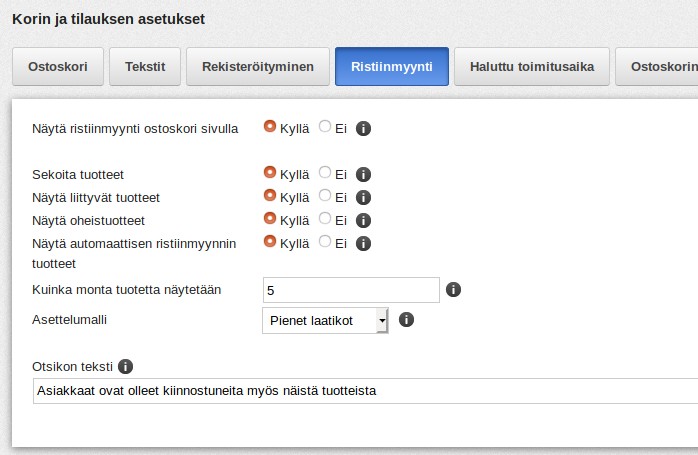Click the Otsikon teksti input field

365,391
